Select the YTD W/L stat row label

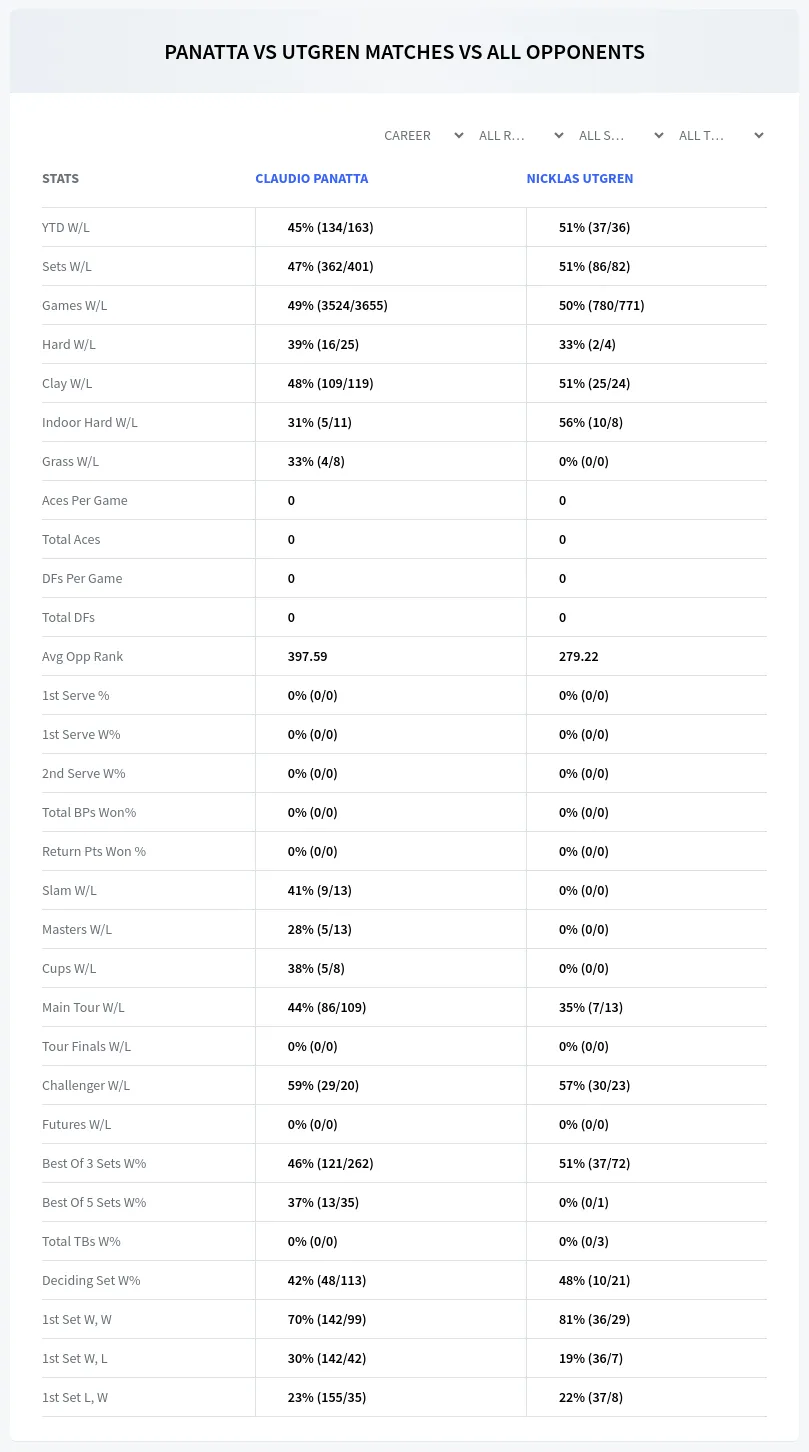pos(66,227)
